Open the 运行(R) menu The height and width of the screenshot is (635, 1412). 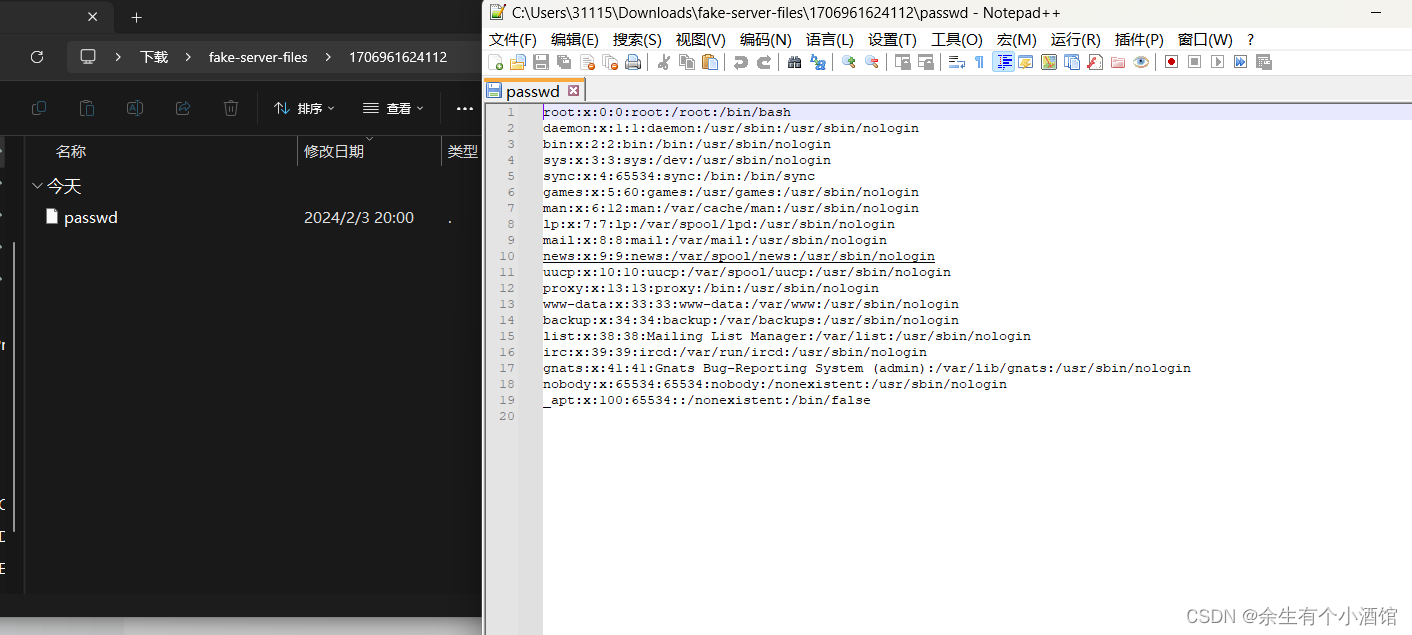1076,40
